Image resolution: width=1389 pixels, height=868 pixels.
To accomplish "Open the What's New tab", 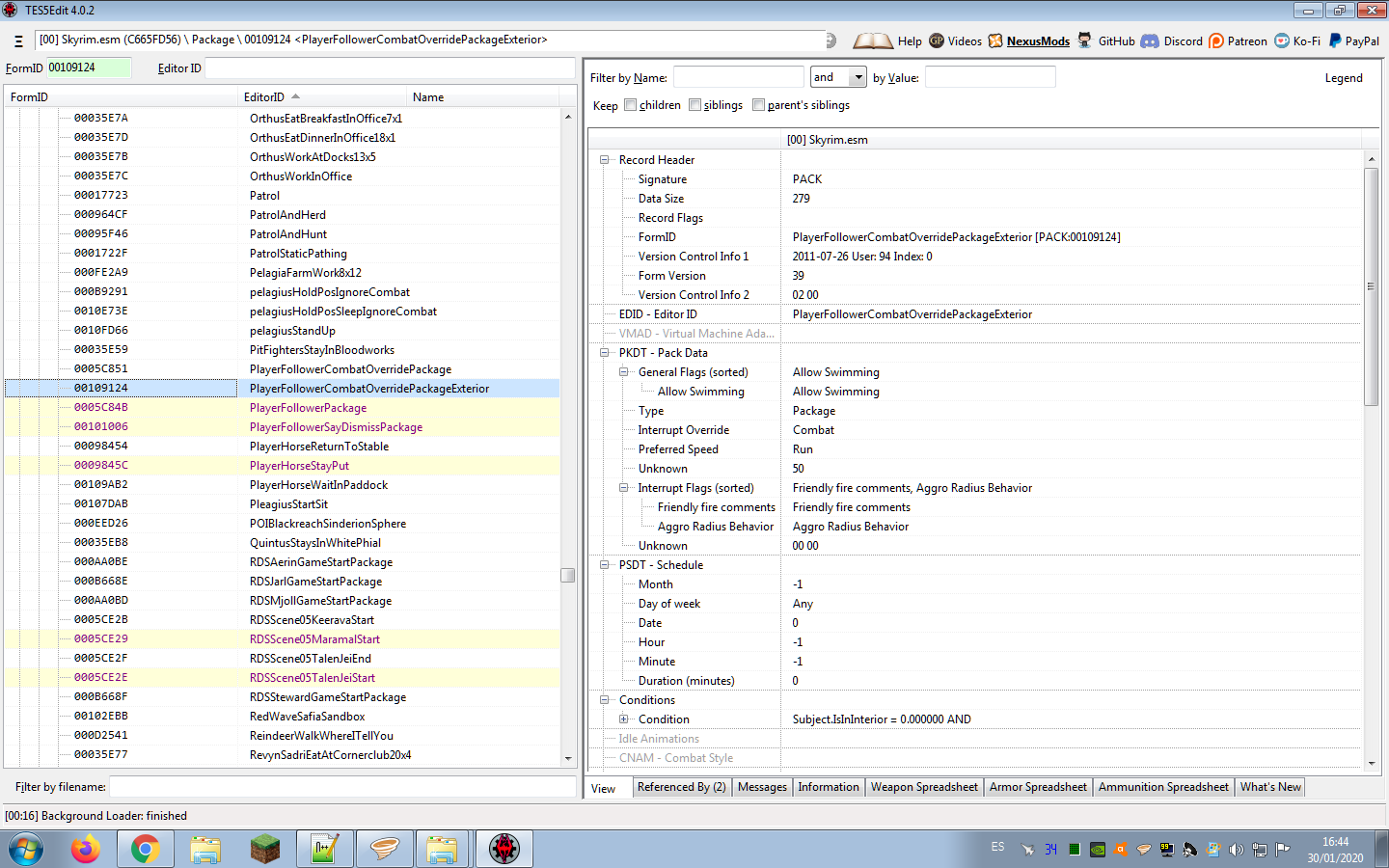I will coord(1270,787).
